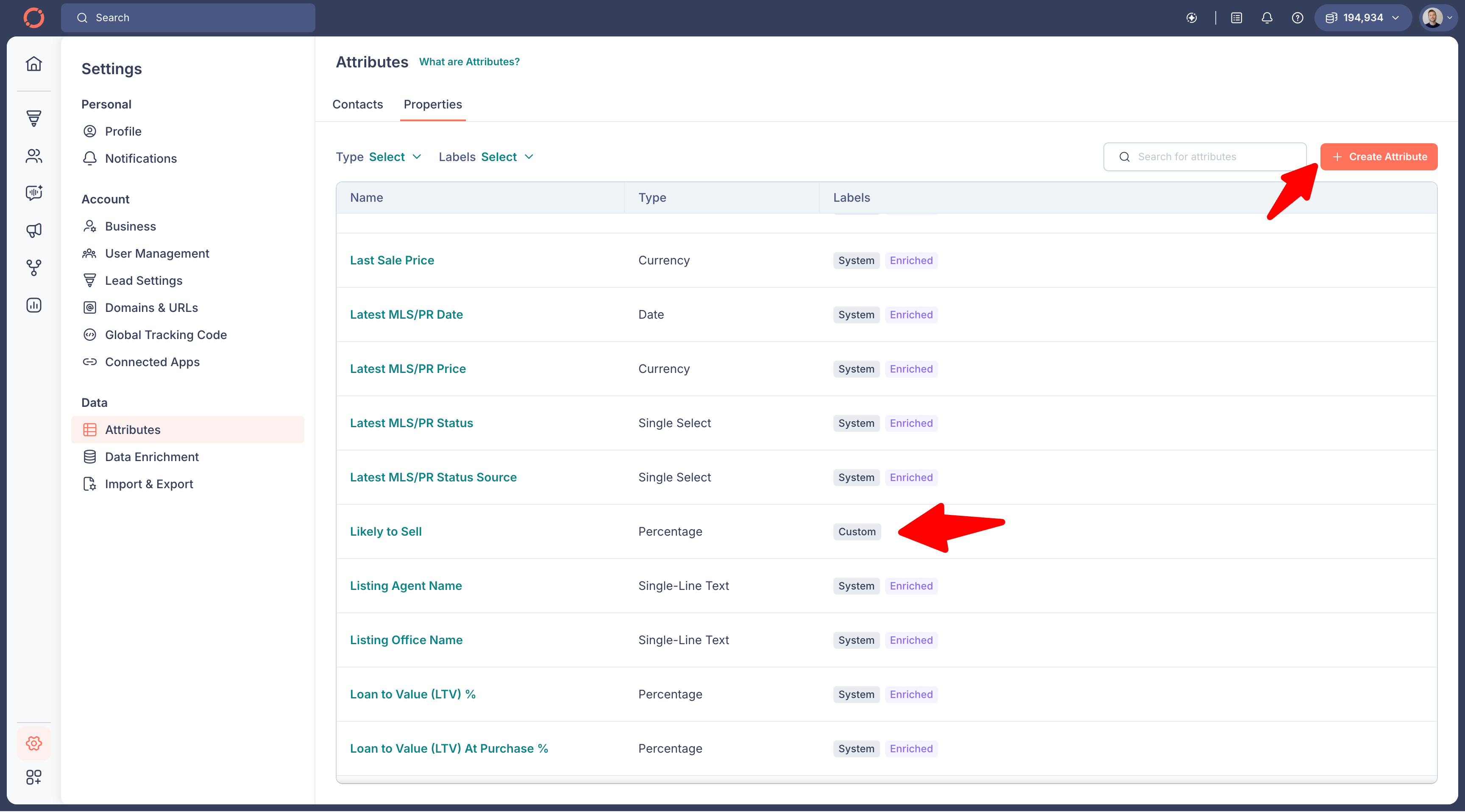
Task: Open the Likely to Sell attribute
Action: tap(386, 531)
